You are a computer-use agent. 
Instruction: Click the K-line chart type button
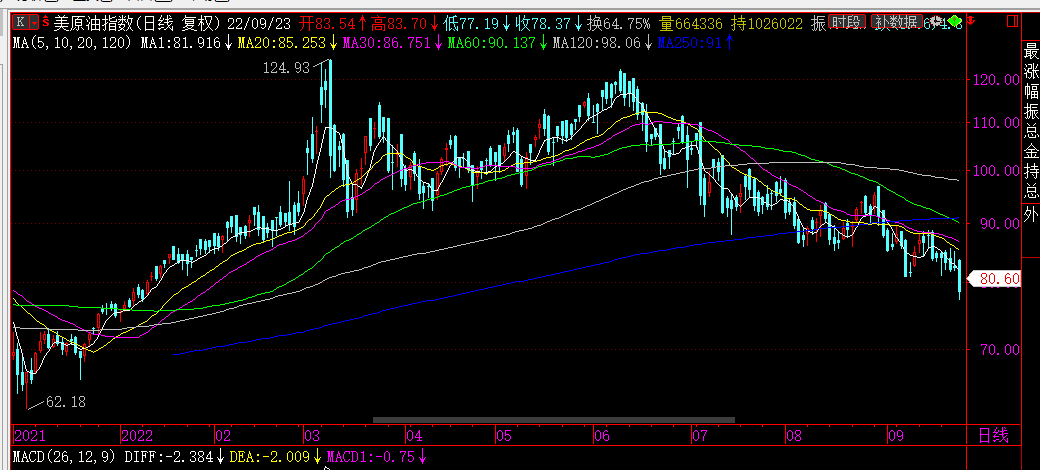pyautogui.click(x=19, y=22)
